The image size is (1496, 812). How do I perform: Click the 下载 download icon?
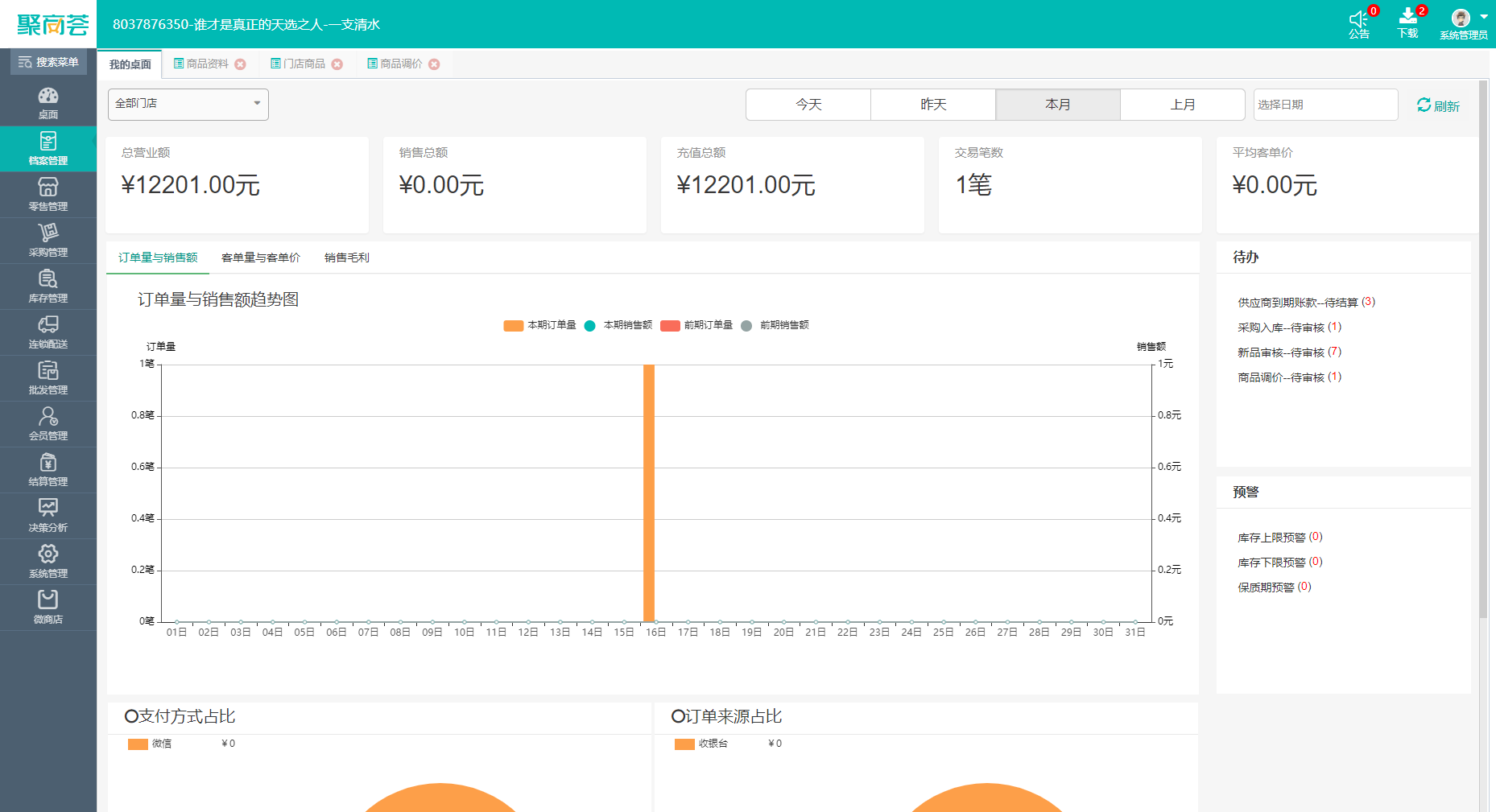click(1408, 18)
